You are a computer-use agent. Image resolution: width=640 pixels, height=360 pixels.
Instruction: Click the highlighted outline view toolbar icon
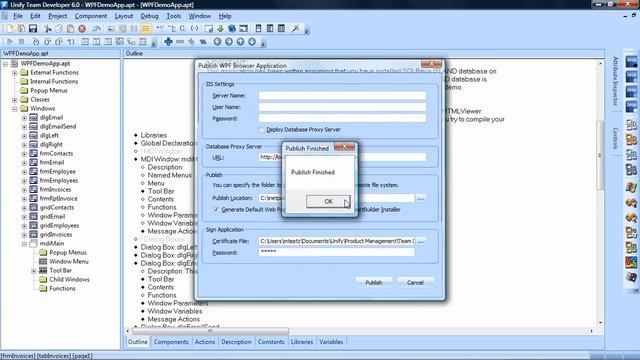[146, 29]
